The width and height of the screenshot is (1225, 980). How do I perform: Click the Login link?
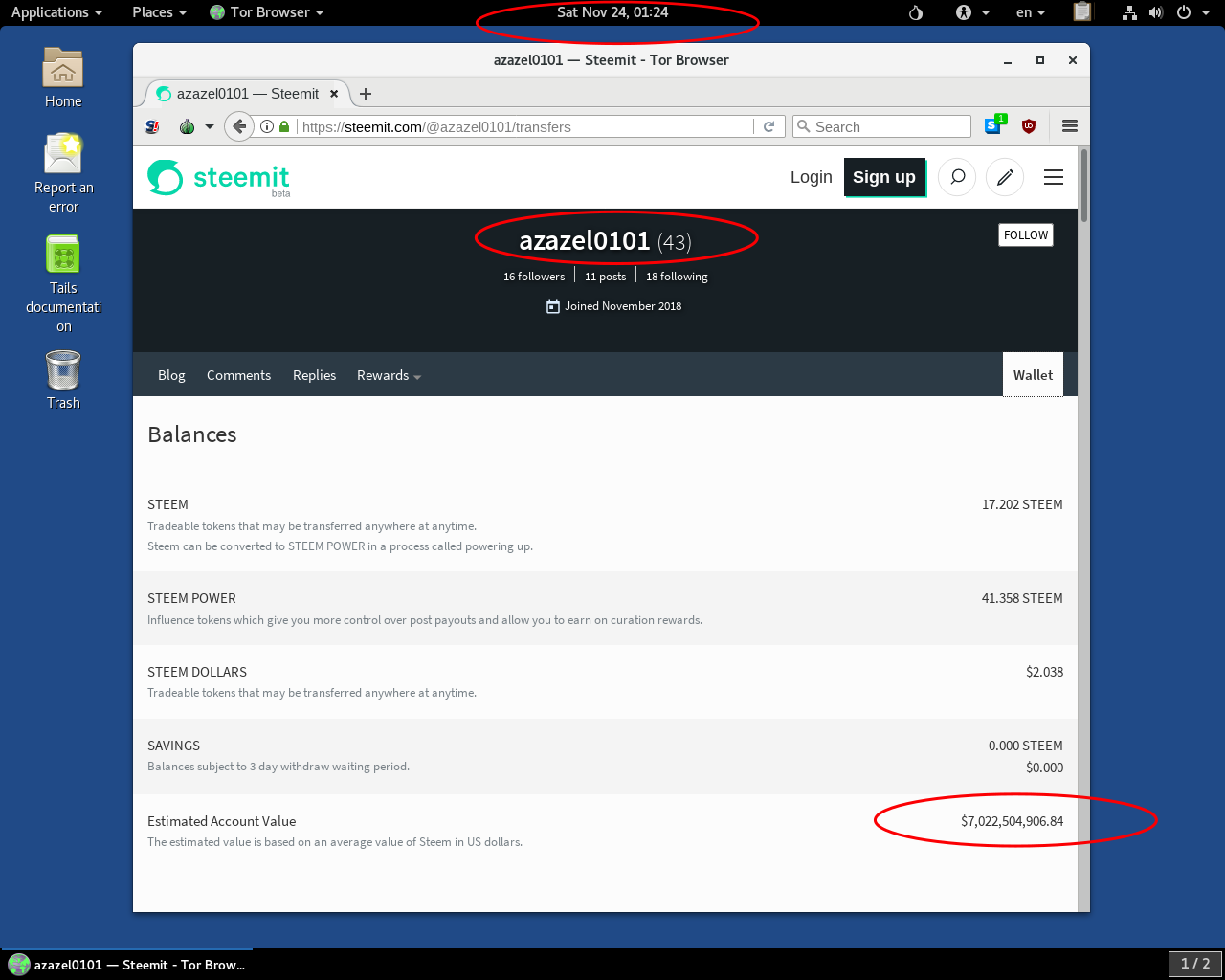(x=812, y=177)
